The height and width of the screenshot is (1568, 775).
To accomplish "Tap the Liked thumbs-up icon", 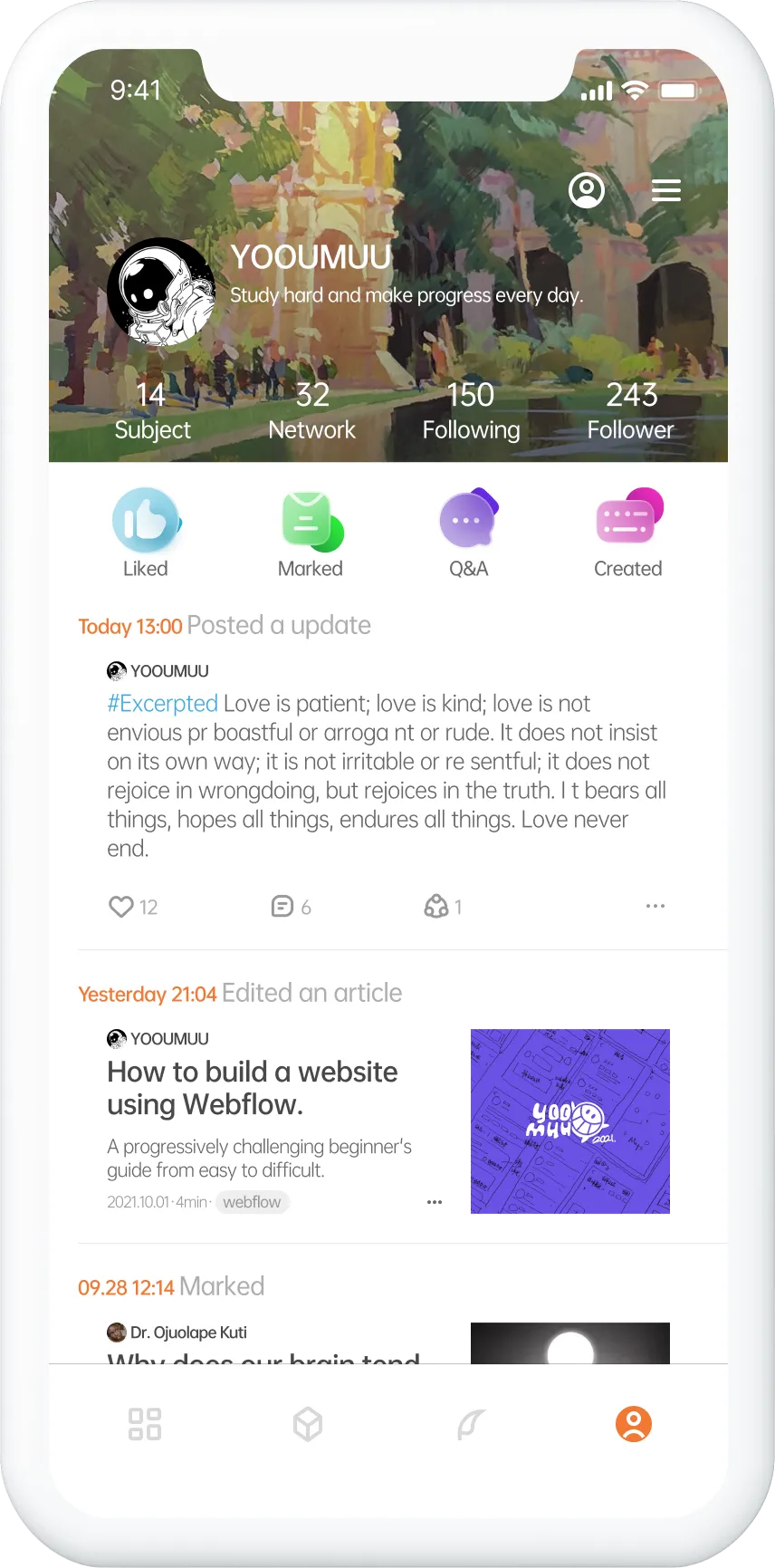I will click(146, 520).
